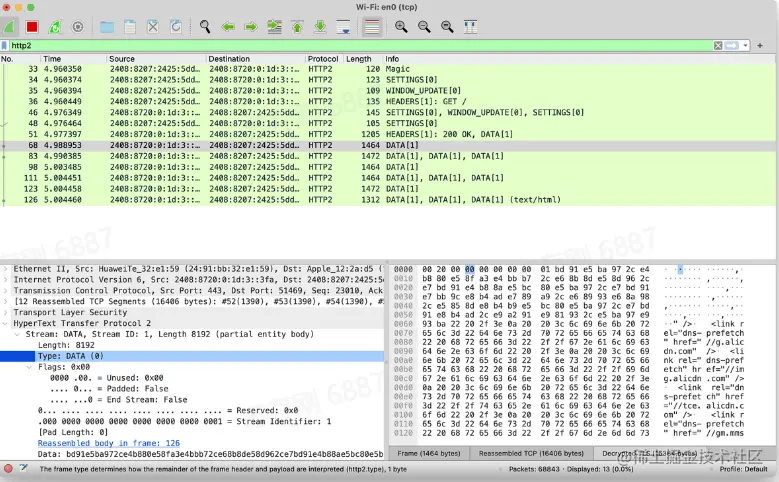
Task: Open expert information red circle icon
Action: click(x=8, y=468)
